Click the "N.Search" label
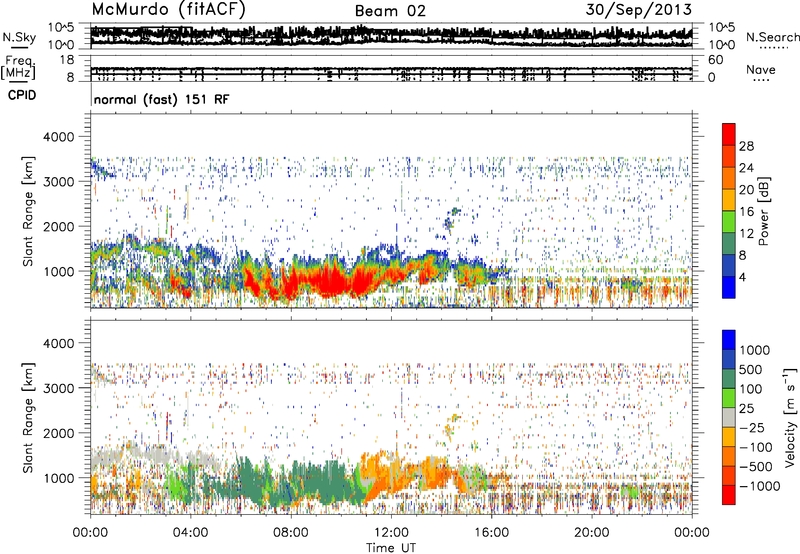This screenshot has height=554, width=800. pos(772,37)
